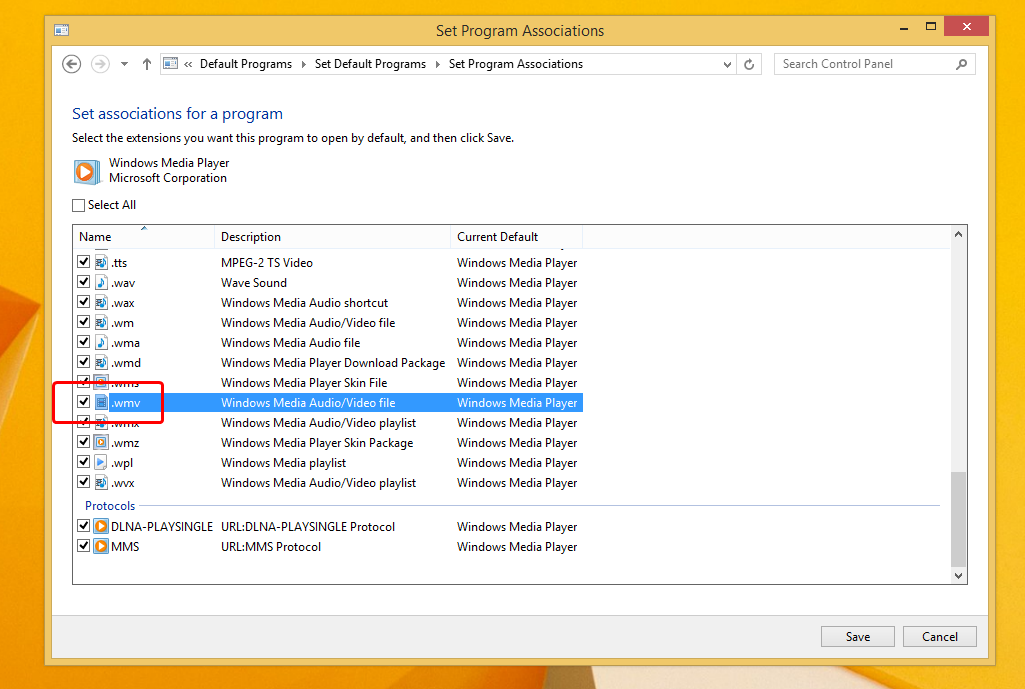Click Set Program Associations breadcrumb
This screenshot has height=689, width=1025.
click(x=516, y=64)
